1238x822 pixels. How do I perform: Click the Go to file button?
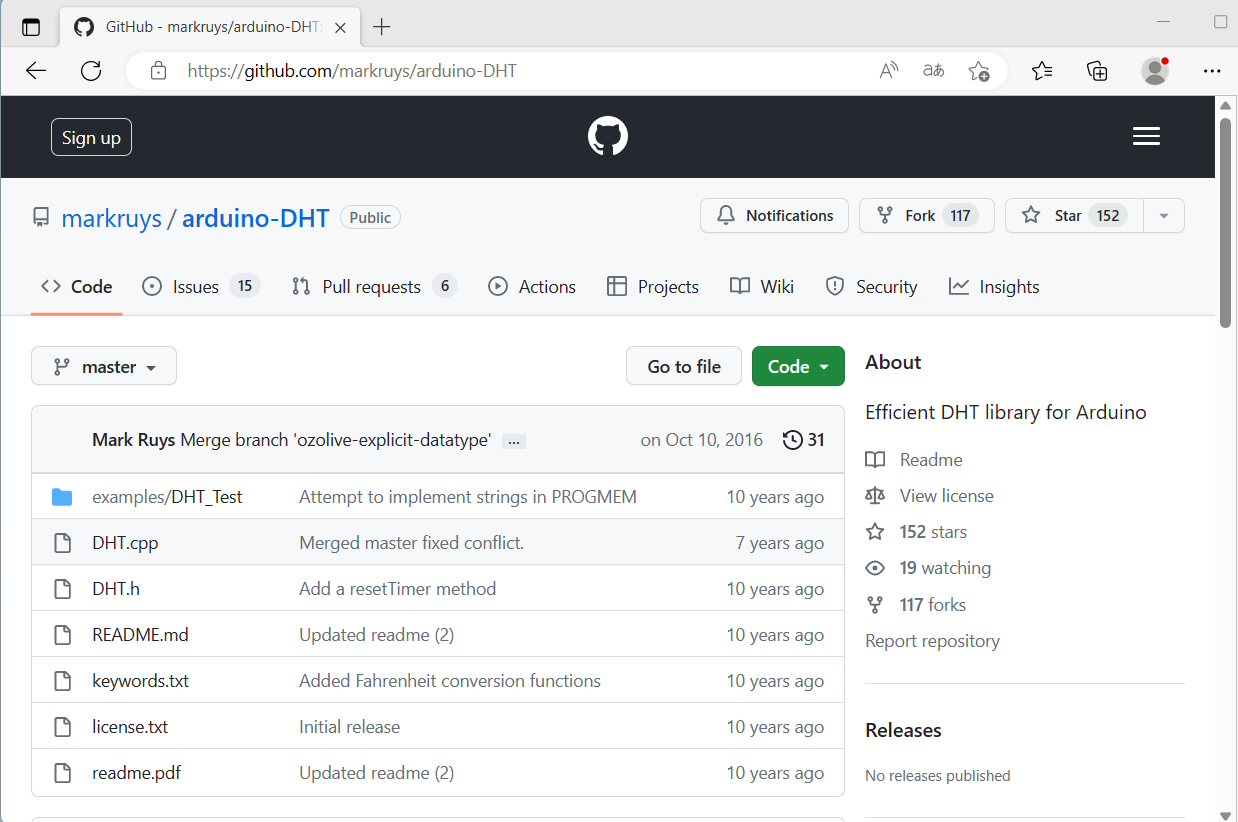coord(684,366)
